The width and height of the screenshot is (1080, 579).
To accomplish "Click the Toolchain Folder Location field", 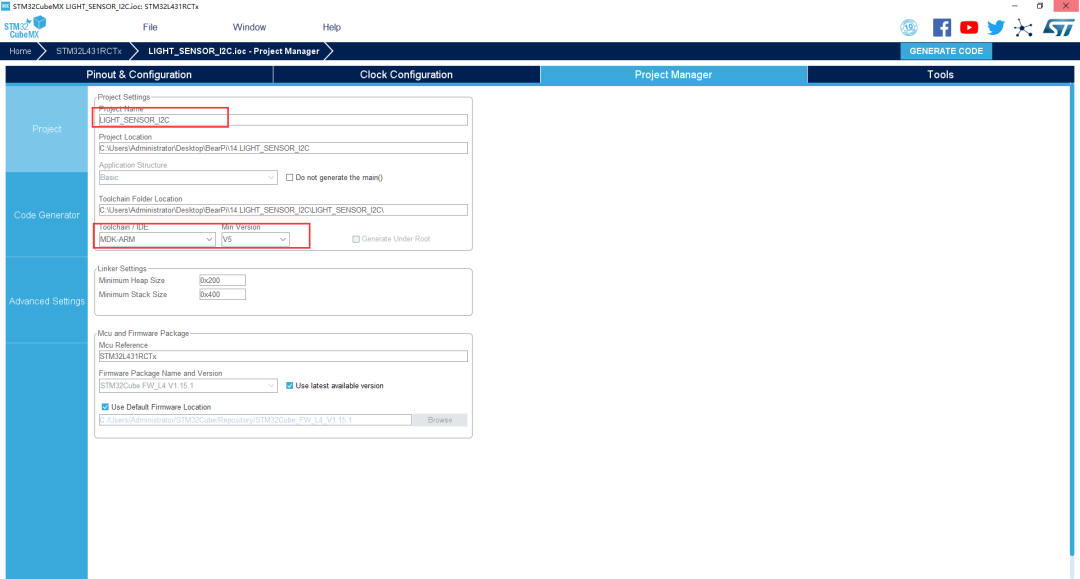I will [283, 210].
